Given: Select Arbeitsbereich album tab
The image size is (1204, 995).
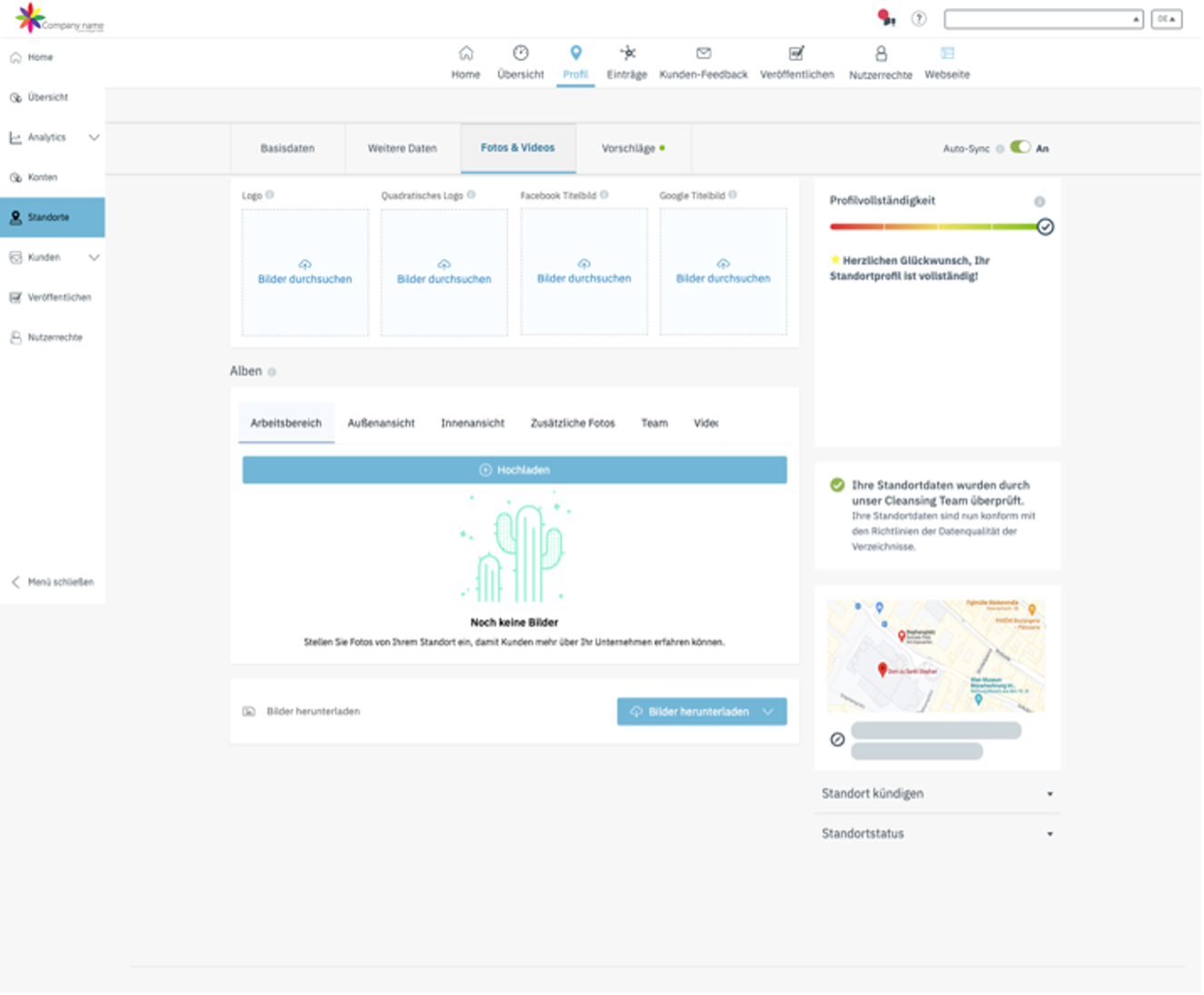Looking at the screenshot, I should tap(287, 424).
